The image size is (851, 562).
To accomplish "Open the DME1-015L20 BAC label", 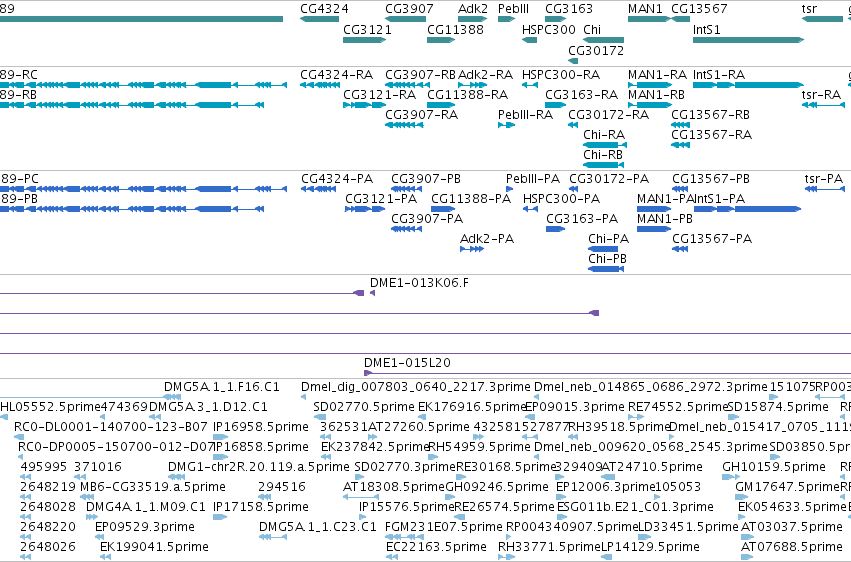I will pos(408,363).
